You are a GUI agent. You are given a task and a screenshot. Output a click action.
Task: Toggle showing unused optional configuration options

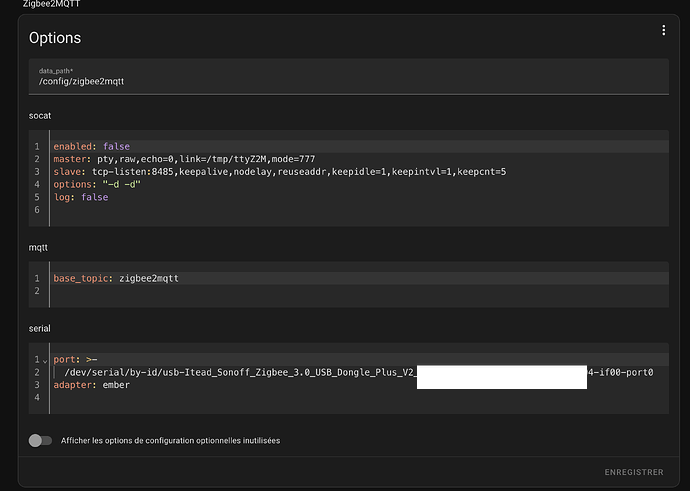click(x=40, y=440)
